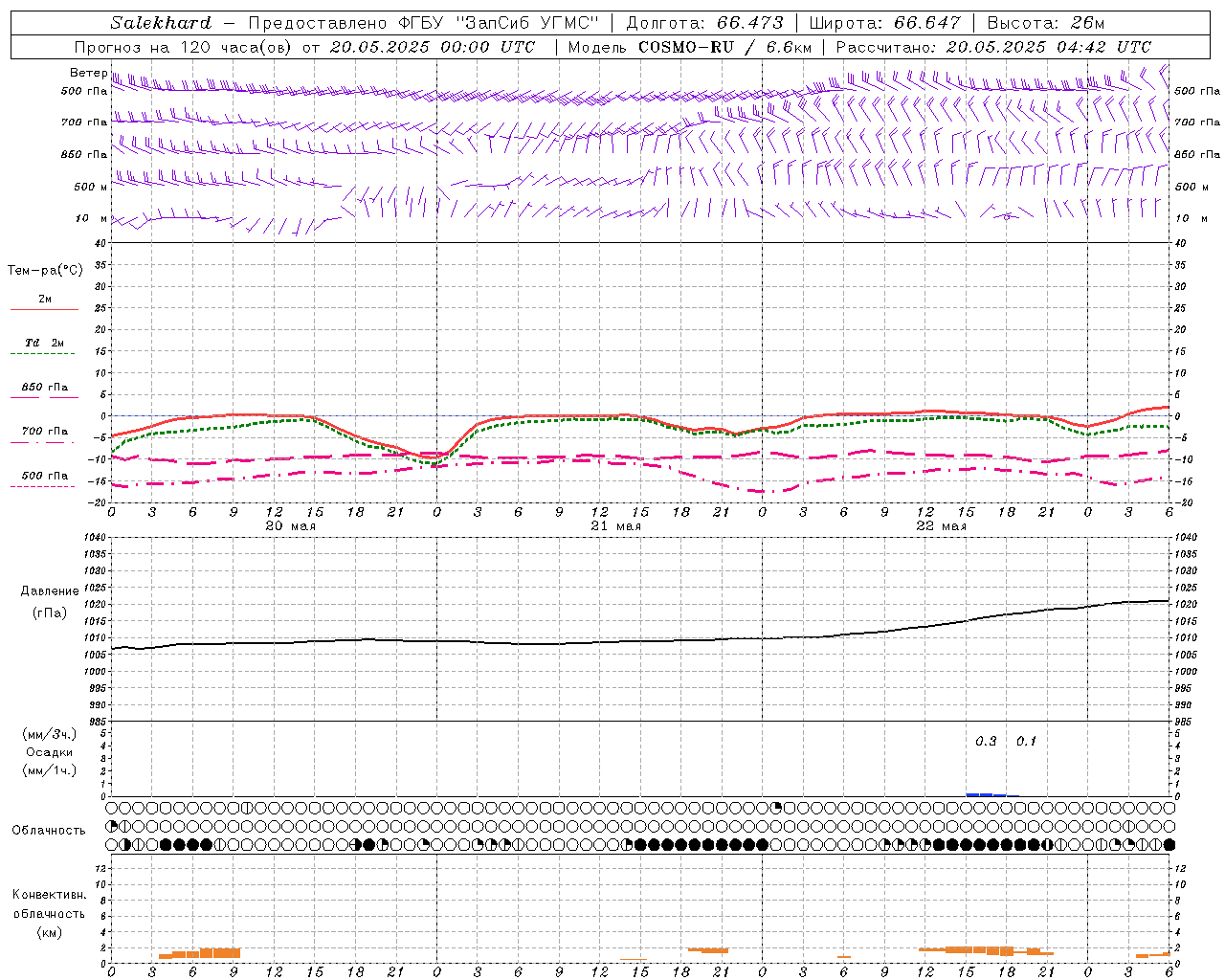Click the 'Давление' pressure panel title
The image size is (1225, 980).
(50, 591)
